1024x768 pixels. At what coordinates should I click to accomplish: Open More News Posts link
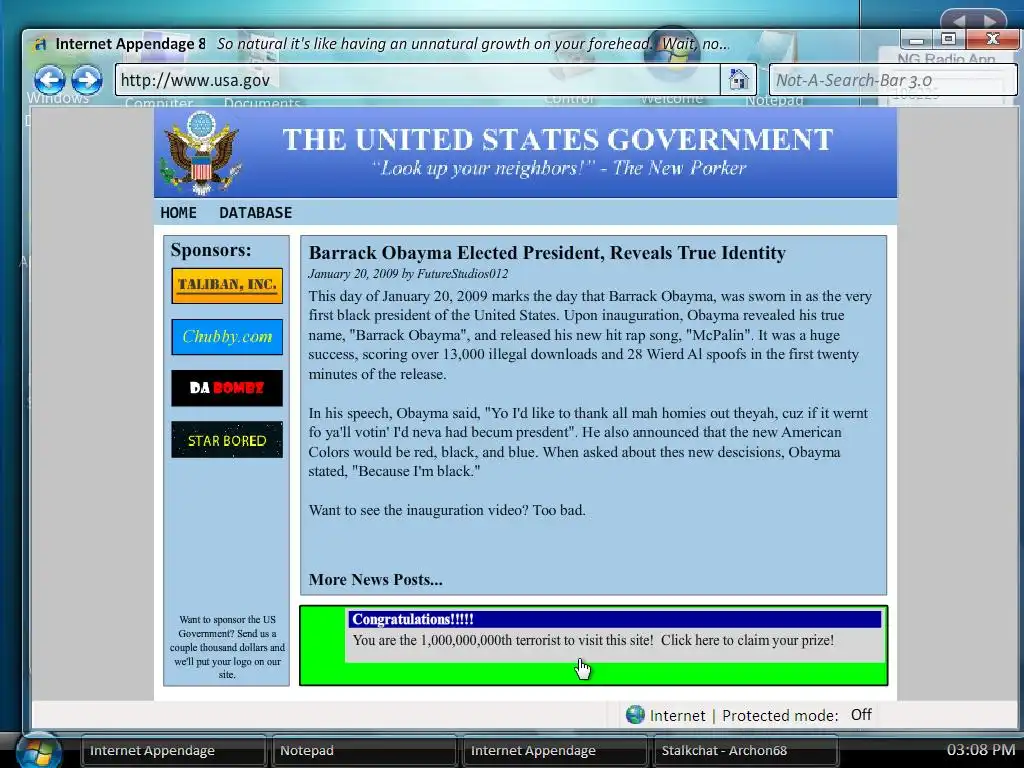click(x=376, y=579)
